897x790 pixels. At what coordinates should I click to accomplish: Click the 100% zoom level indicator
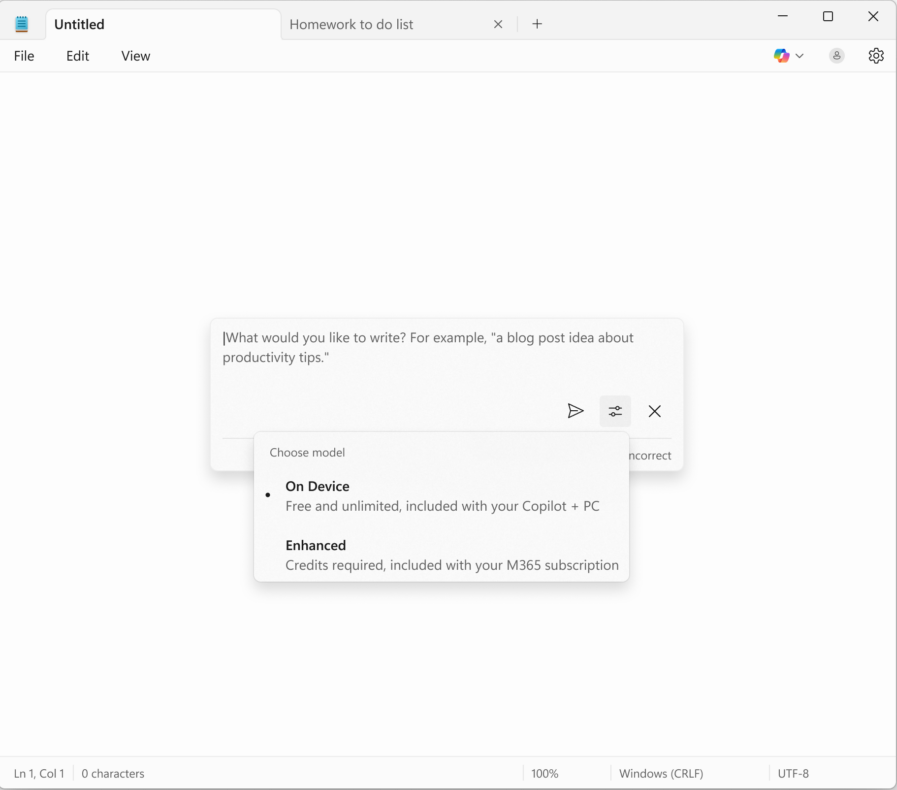coord(545,773)
